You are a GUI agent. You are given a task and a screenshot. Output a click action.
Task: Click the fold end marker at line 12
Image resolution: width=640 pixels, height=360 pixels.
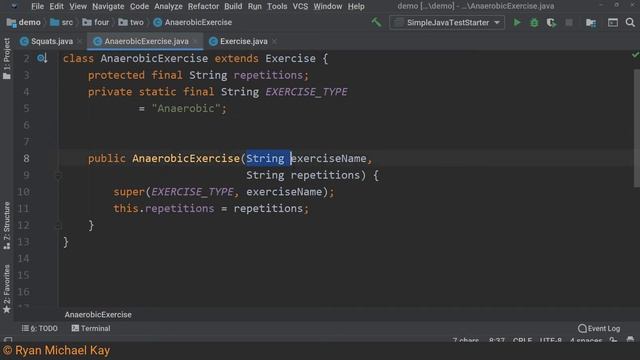(58, 225)
